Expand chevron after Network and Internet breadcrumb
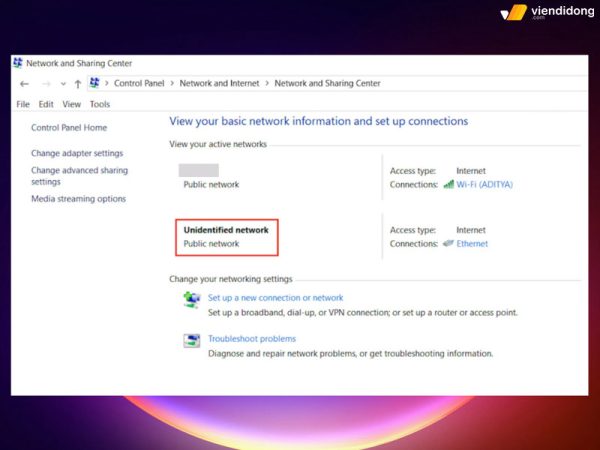Viewport: 600px width, 450px height. 266,84
